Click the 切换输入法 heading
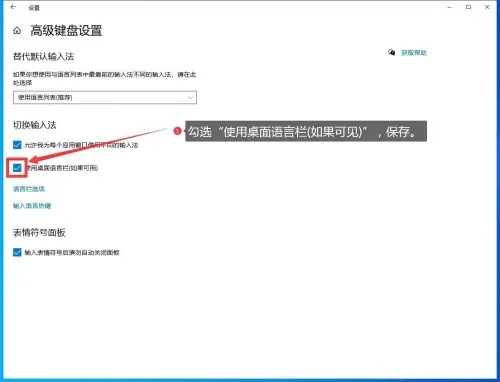 point(35,125)
